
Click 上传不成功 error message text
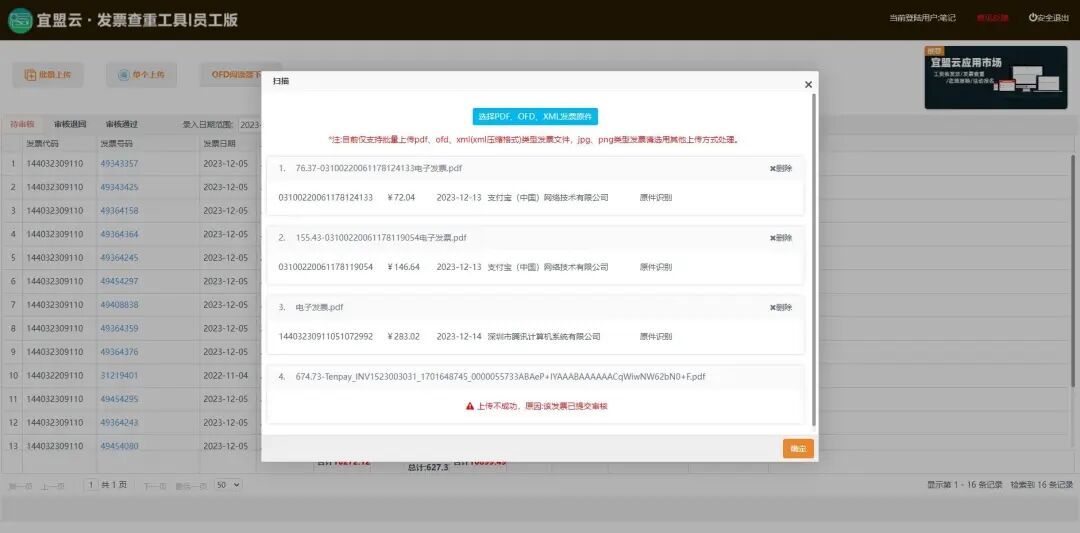tap(542, 406)
